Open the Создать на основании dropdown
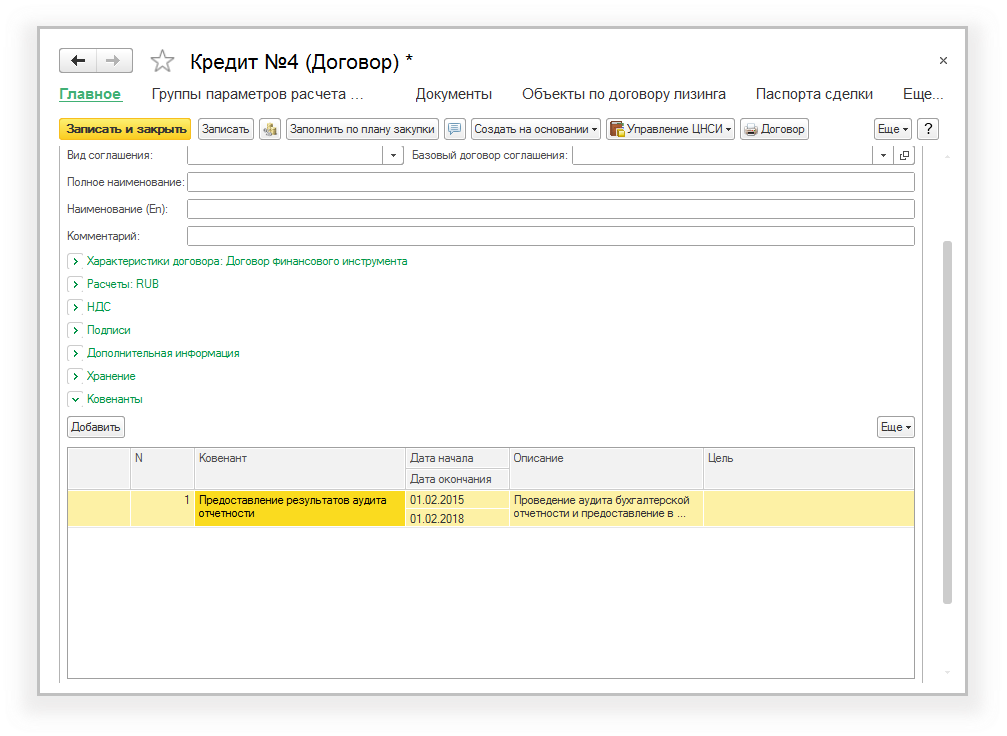This screenshot has width=1007, height=736. click(x=536, y=129)
